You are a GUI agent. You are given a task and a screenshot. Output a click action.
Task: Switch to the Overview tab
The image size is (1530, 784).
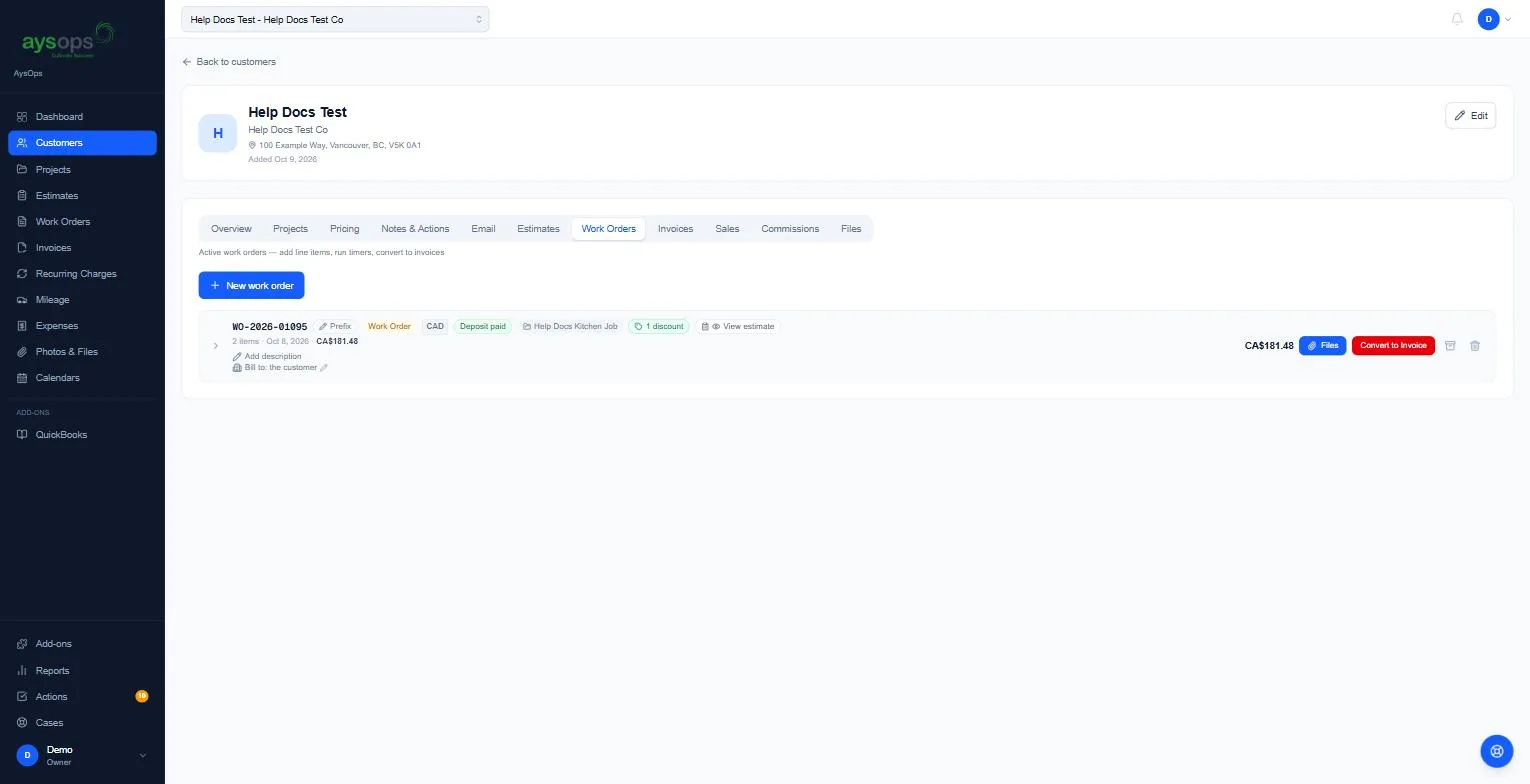click(231, 229)
